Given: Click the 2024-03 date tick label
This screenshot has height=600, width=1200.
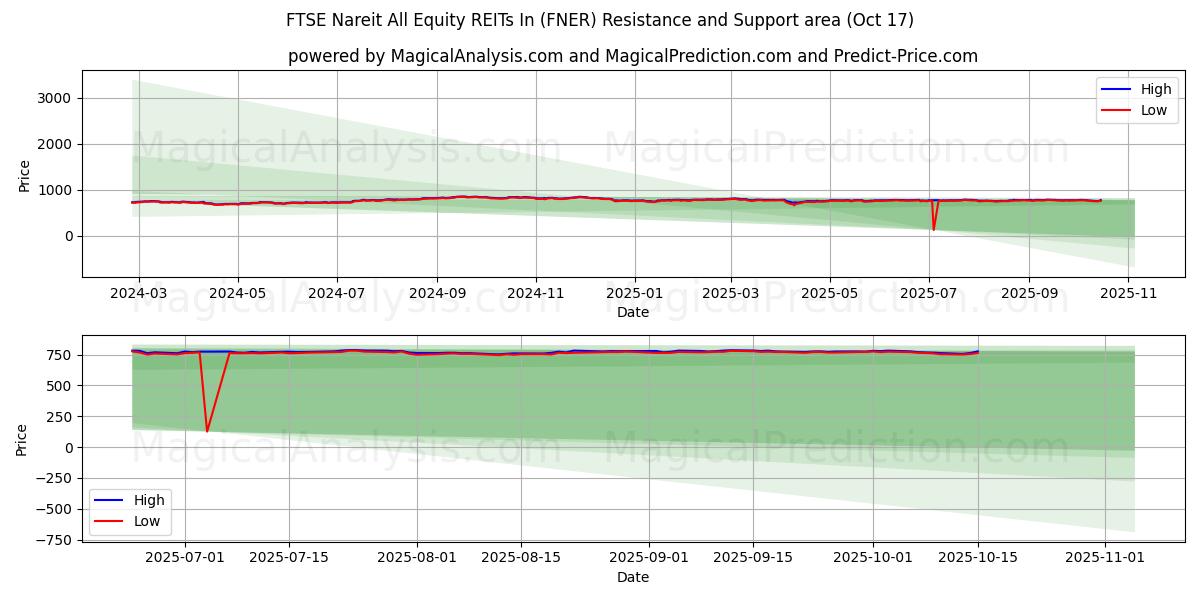Looking at the screenshot, I should (138, 294).
